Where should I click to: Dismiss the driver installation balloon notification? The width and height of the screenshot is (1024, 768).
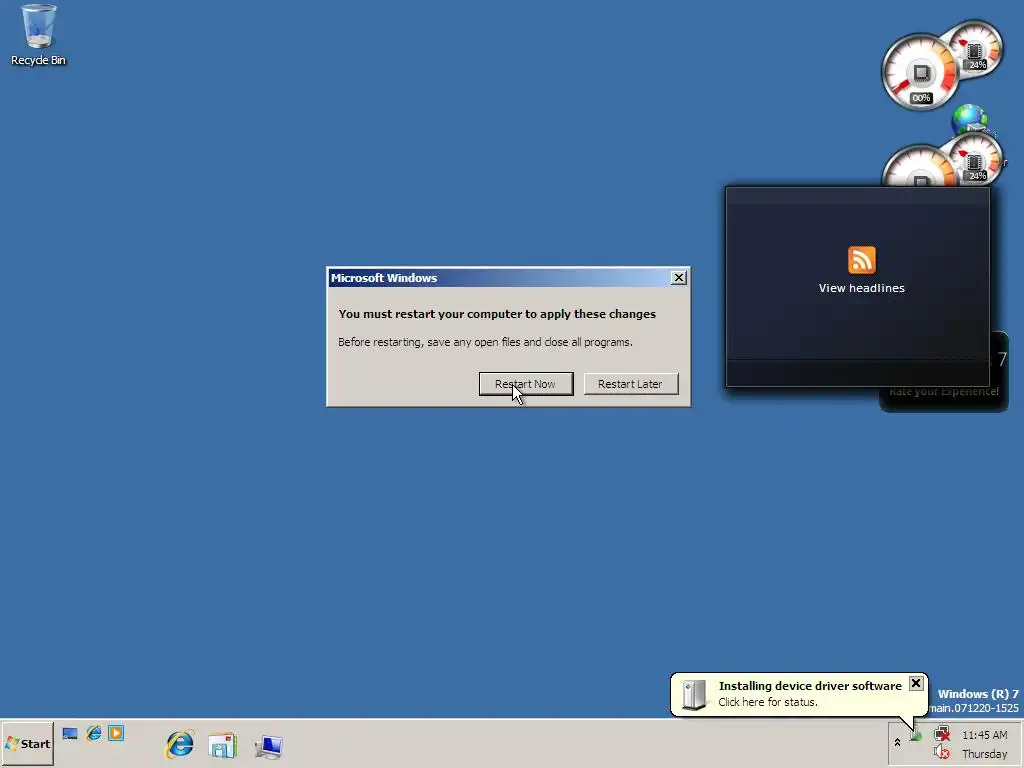[916, 683]
